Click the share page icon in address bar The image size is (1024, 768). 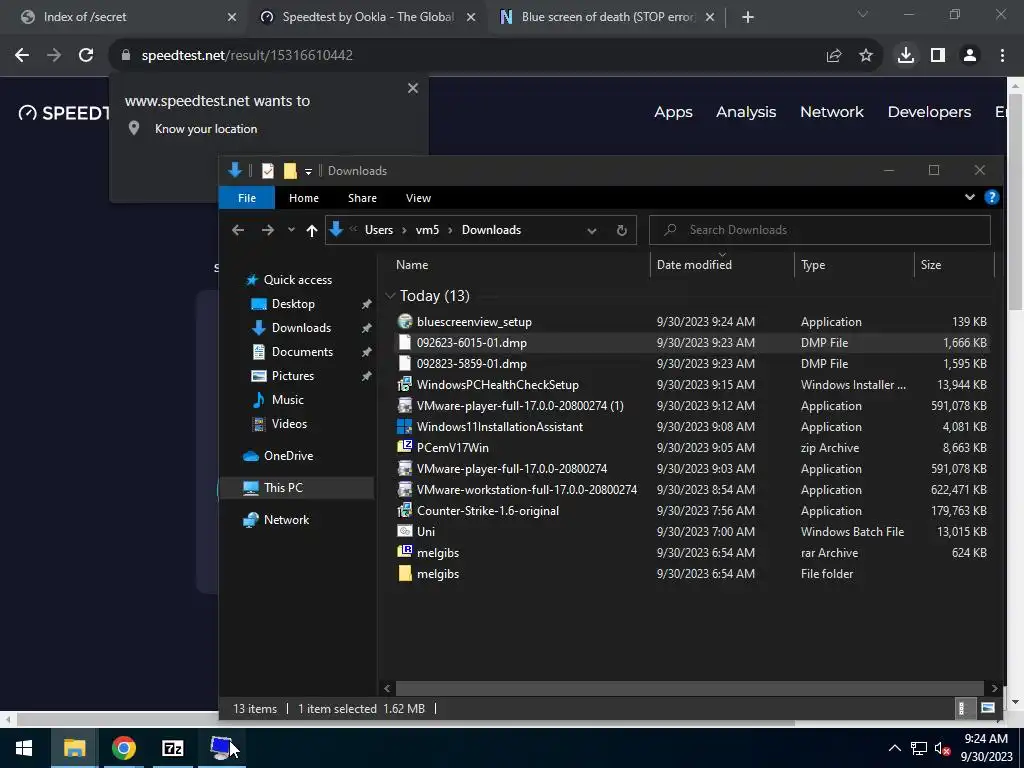833,56
